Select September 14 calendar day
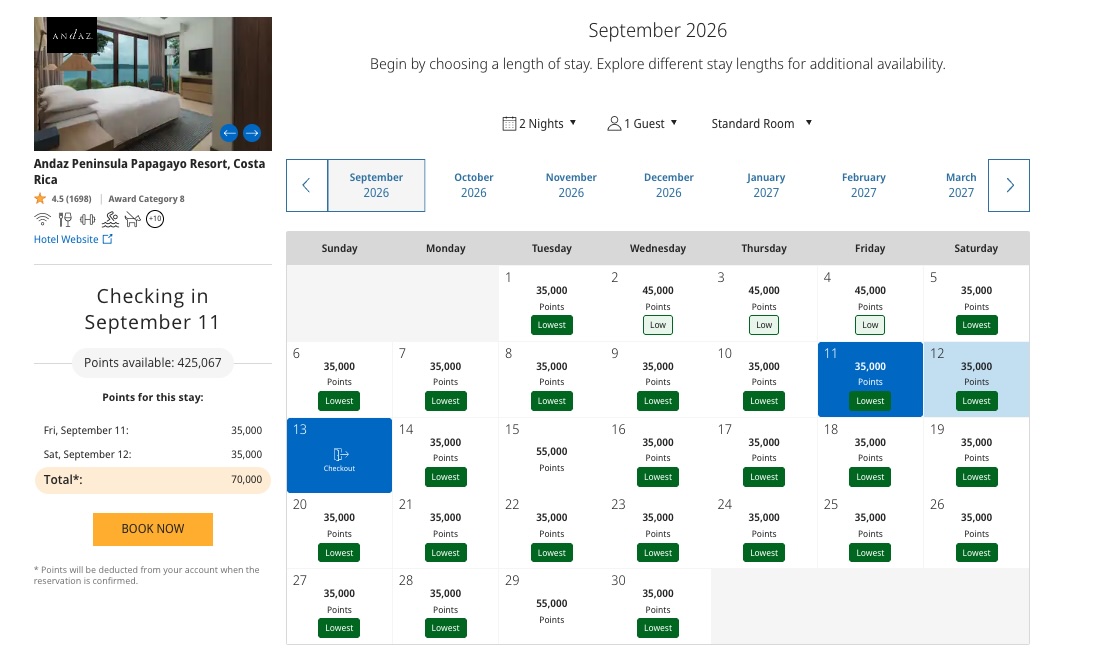Screen dimensions: 1104x658 pos(446,455)
